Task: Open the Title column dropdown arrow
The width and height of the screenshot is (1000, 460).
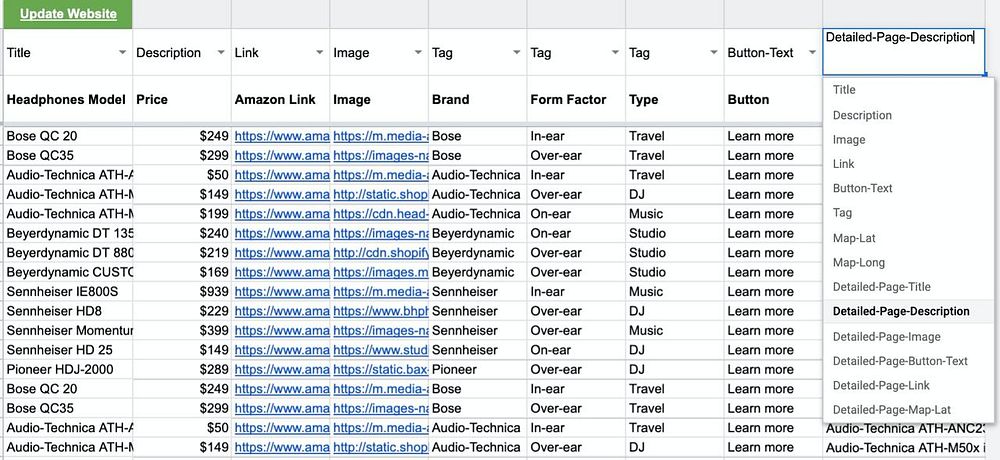Action: (x=122, y=53)
